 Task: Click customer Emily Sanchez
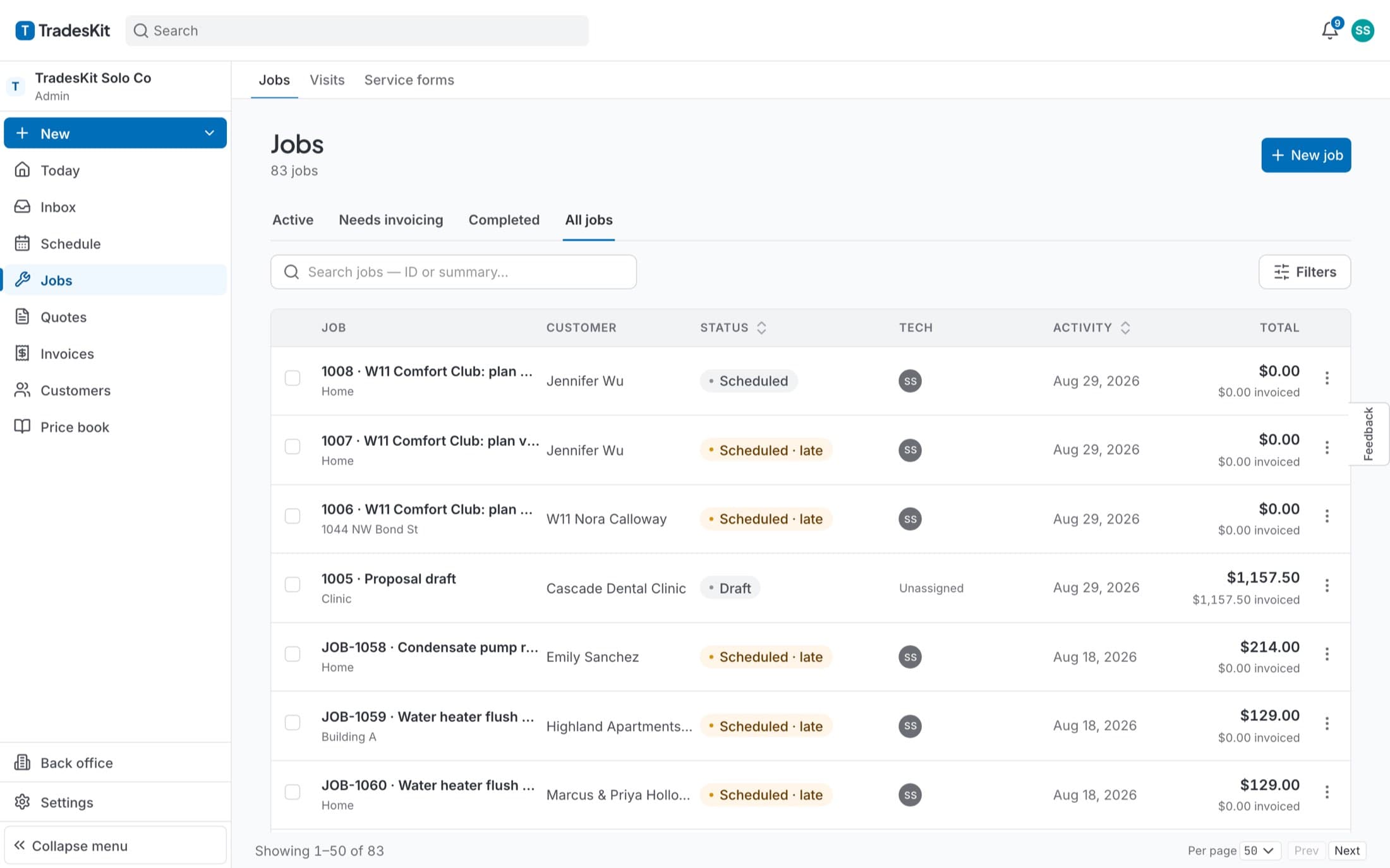tap(592, 657)
